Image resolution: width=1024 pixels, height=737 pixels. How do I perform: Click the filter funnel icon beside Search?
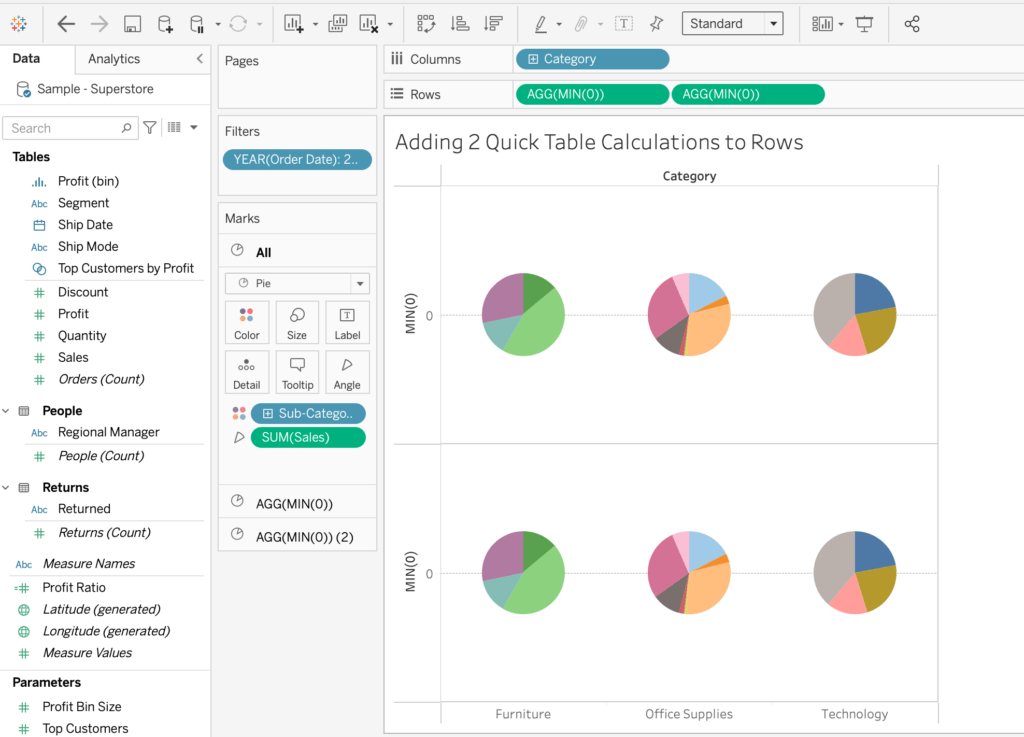[150, 128]
